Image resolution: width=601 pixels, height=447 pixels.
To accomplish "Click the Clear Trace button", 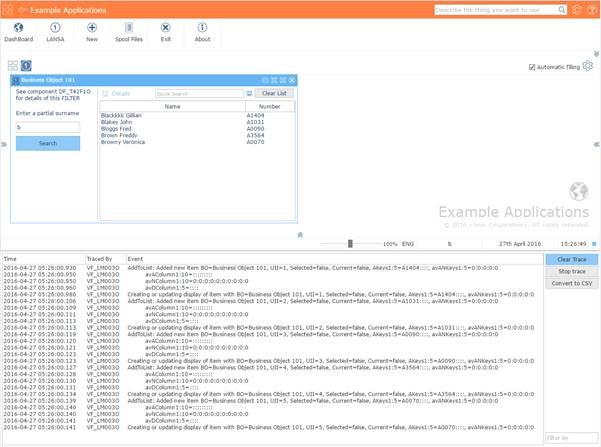I will tap(571, 260).
